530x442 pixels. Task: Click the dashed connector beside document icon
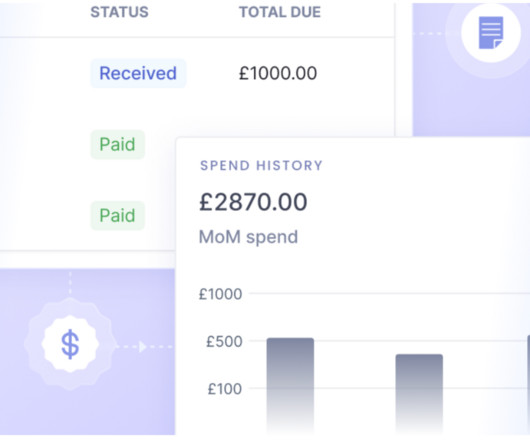tap(429, 33)
